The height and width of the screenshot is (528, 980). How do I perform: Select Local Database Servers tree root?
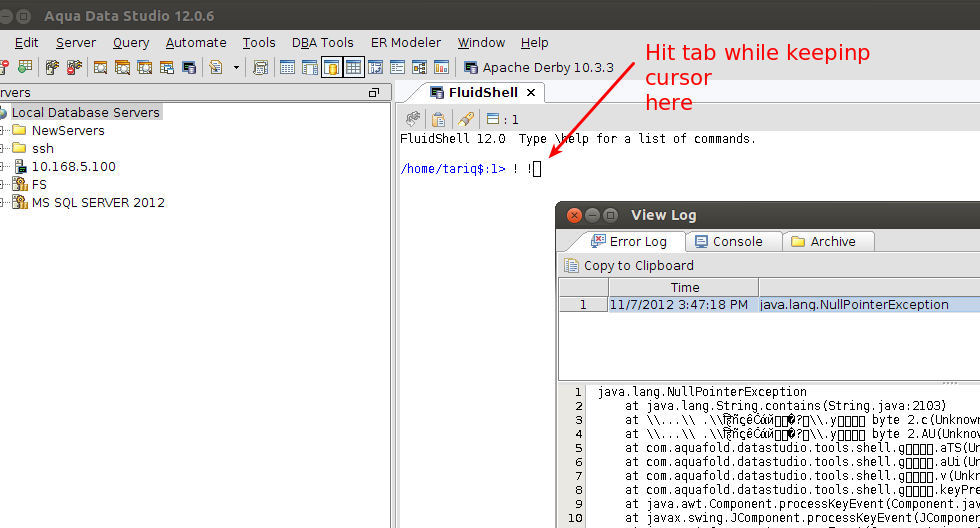click(x=86, y=112)
